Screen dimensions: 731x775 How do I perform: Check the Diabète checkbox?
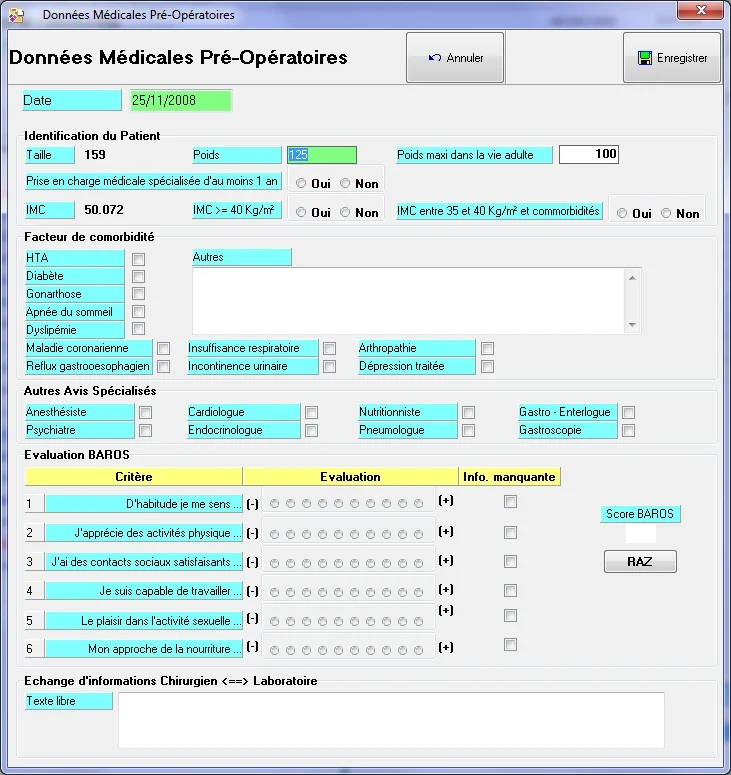[x=138, y=276]
